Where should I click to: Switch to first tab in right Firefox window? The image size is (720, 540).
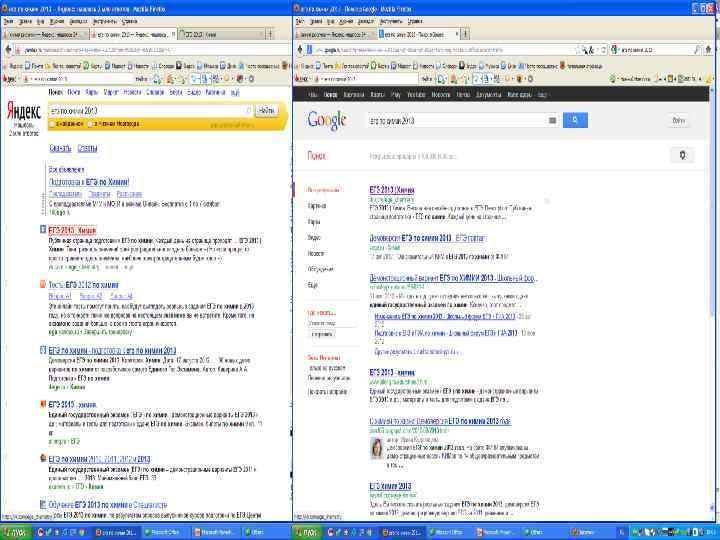(336, 34)
